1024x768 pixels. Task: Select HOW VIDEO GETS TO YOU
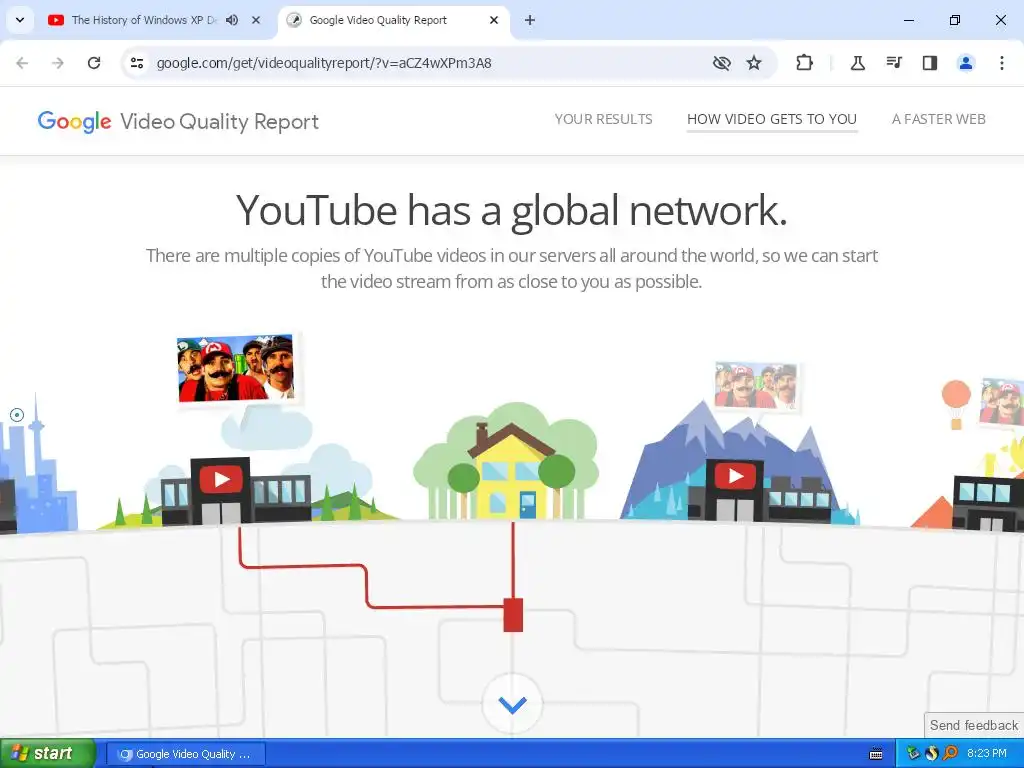pos(772,119)
